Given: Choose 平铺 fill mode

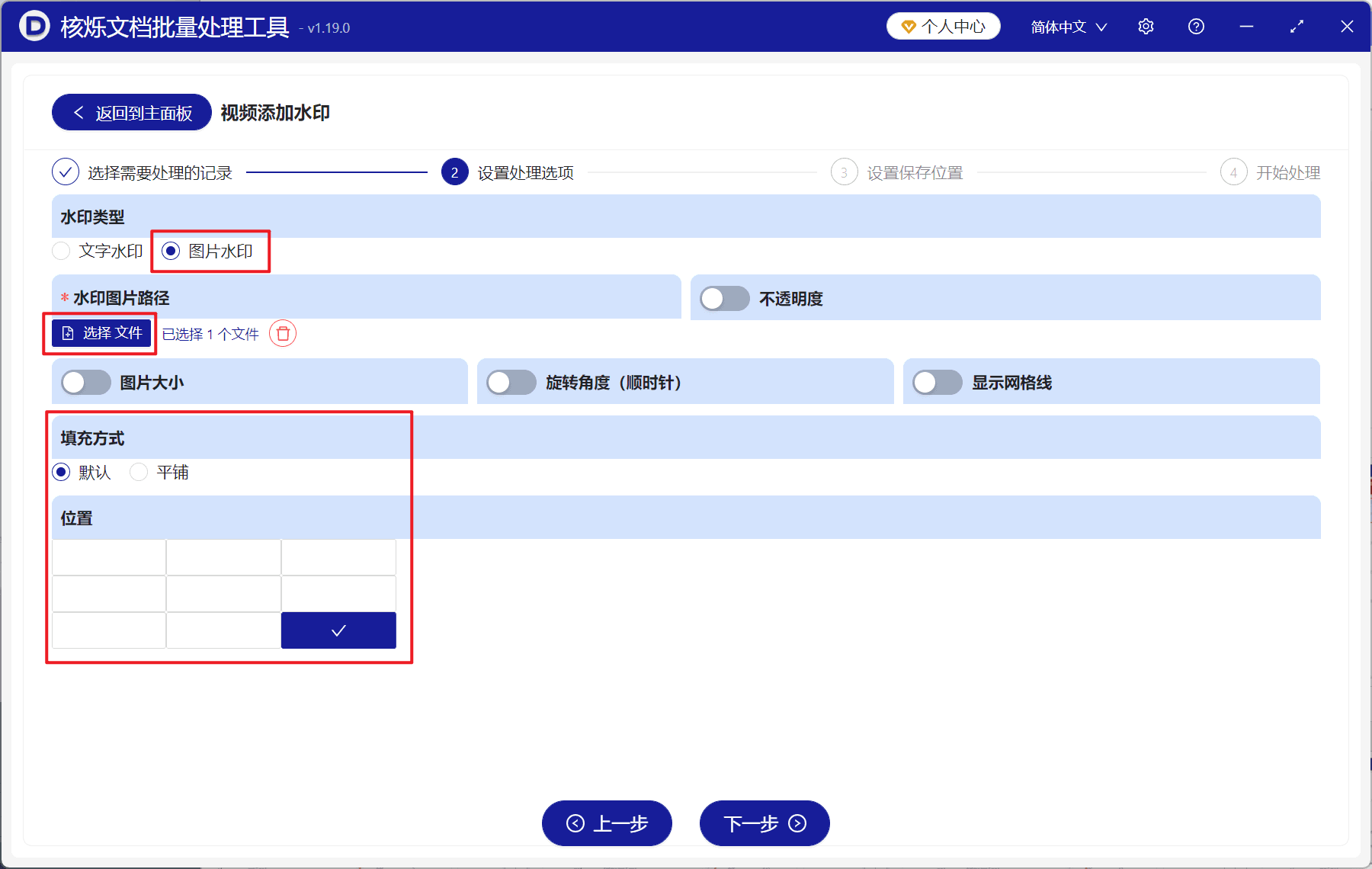Looking at the screenshot, I should click(x=139, y=472).
